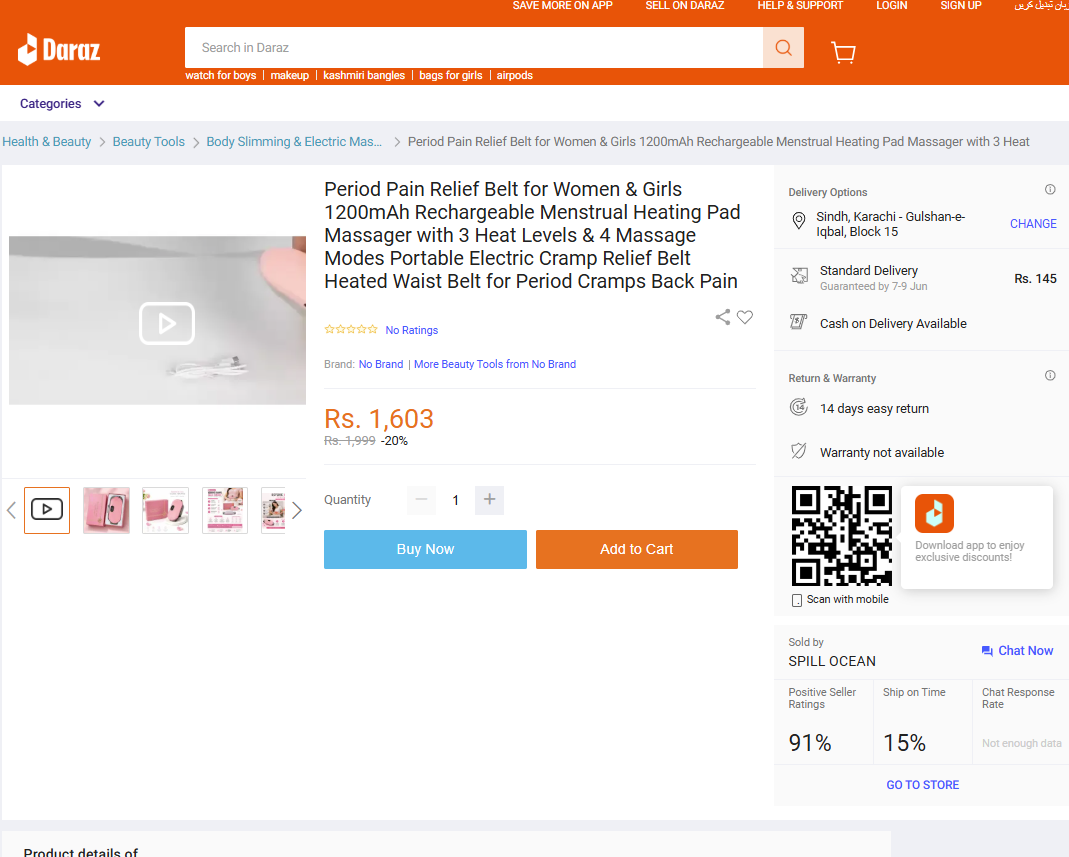This screenshot has width=1069, height=857.
Task: Click in the Search in Daraz field
Action: (474, 48)
